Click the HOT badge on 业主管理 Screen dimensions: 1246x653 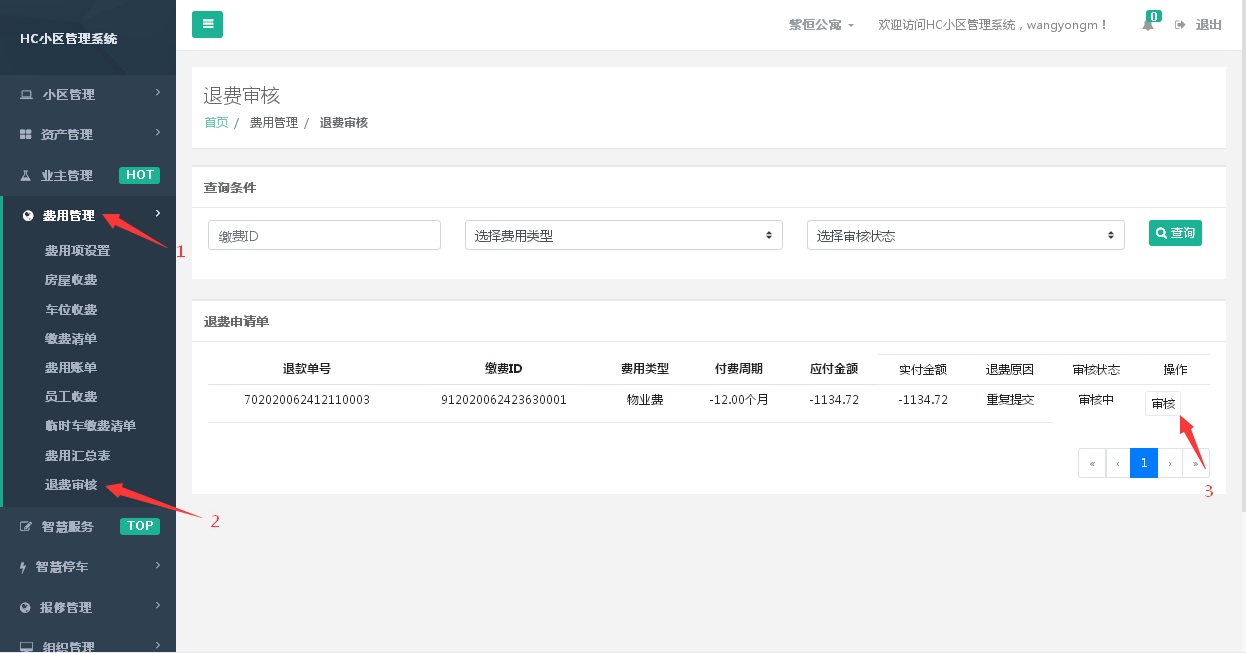pyautogui.click(x=140, y=175)
